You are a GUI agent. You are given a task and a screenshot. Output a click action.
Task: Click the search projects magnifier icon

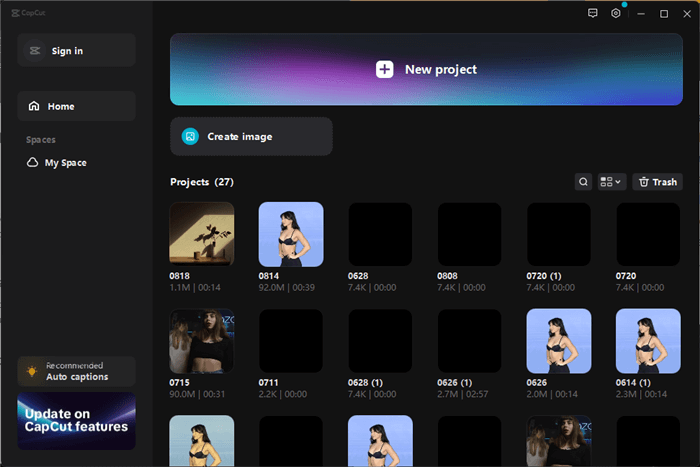click(x=584, y=182)
